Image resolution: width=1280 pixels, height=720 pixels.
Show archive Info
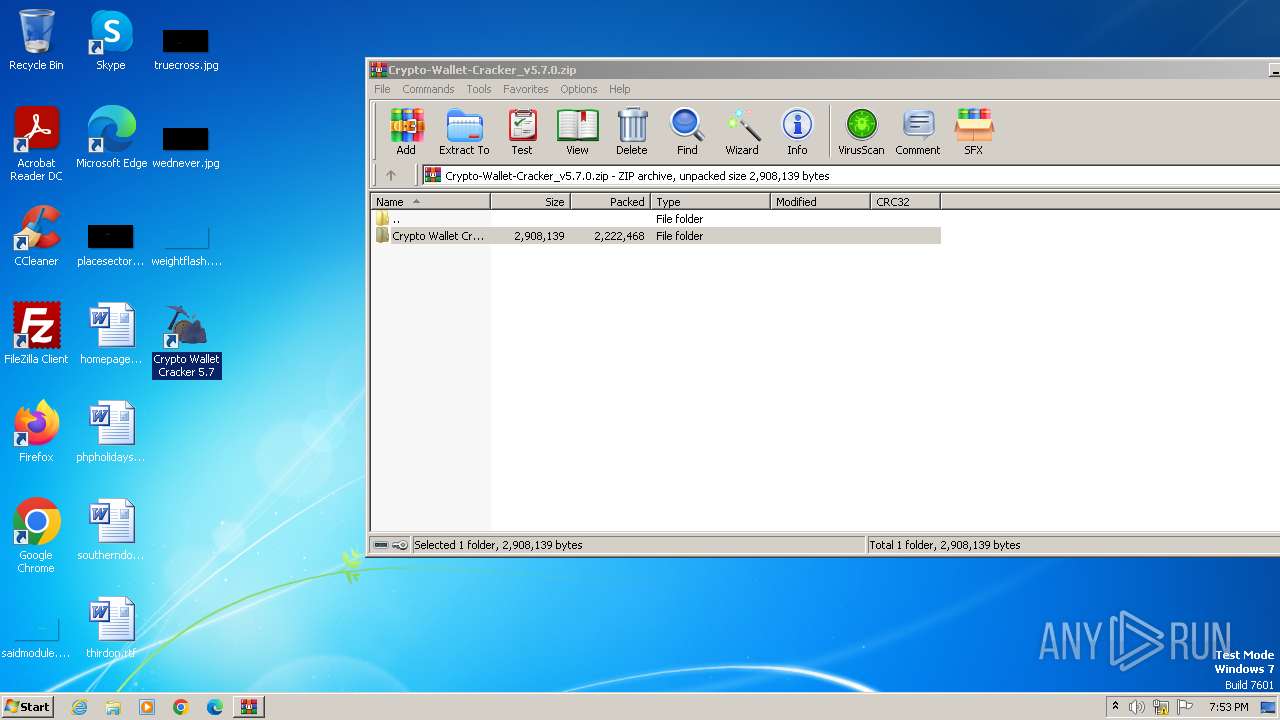click(x=797, y=132)
